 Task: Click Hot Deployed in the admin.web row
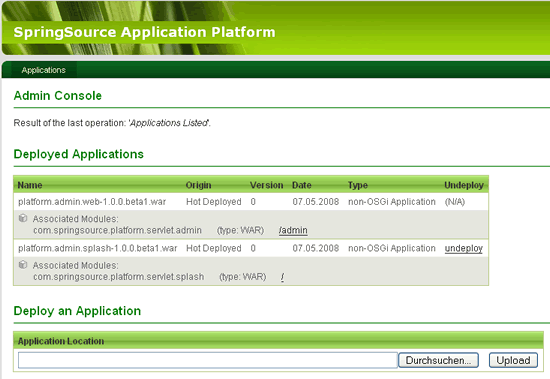tap(214, 202)
